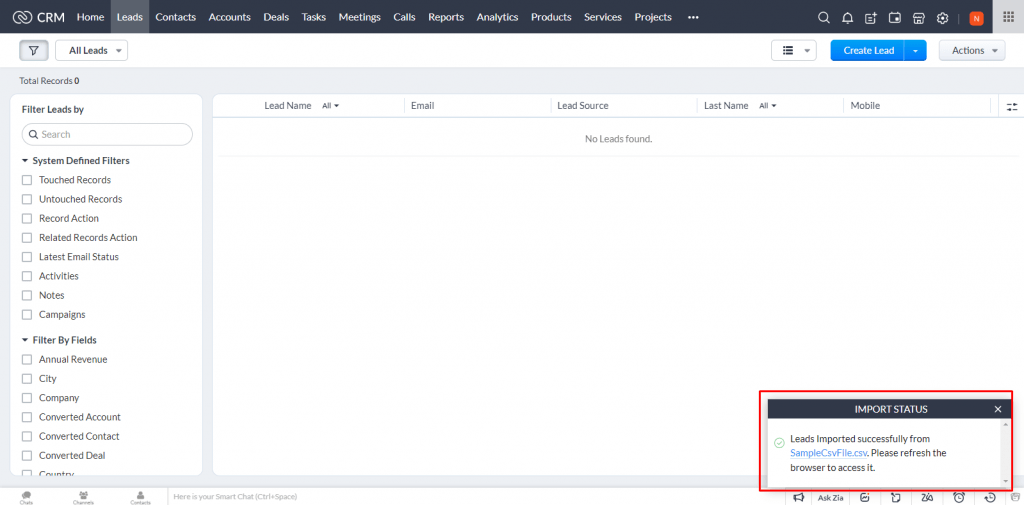Open Channels in the bottom bar

(x=83, y=497)
